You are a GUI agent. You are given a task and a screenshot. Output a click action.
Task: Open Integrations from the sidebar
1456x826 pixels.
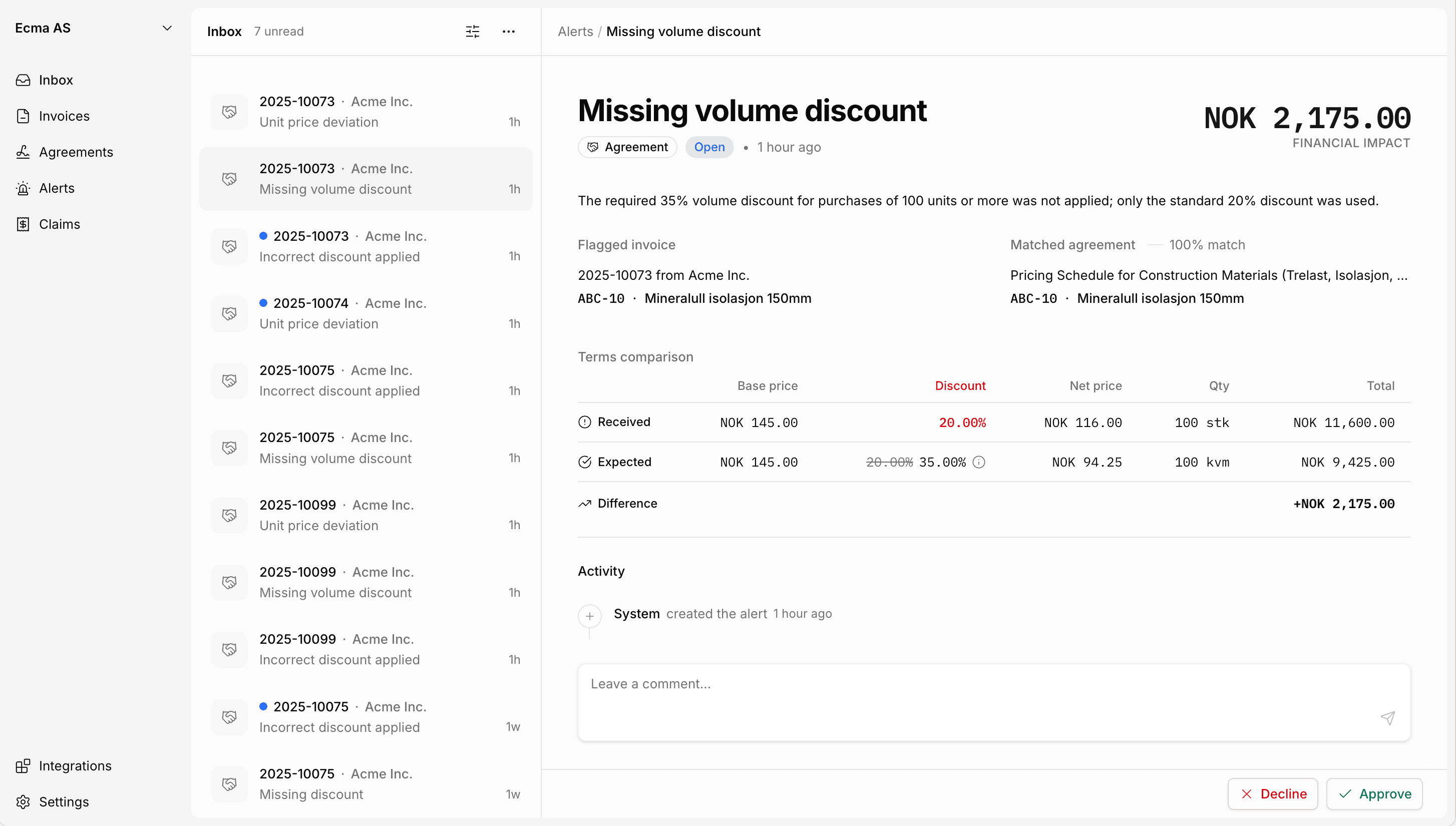(x=75, y=765)
